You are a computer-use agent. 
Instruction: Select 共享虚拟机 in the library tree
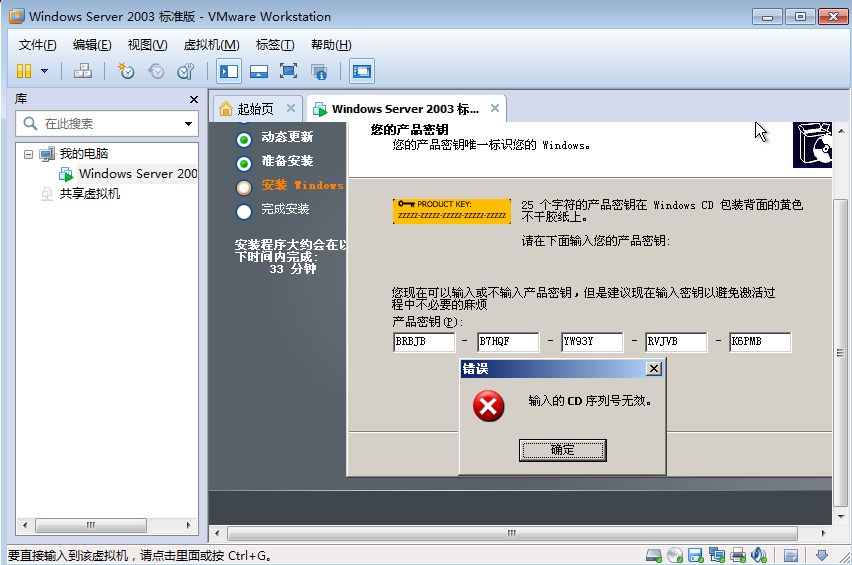pos(90,194)
